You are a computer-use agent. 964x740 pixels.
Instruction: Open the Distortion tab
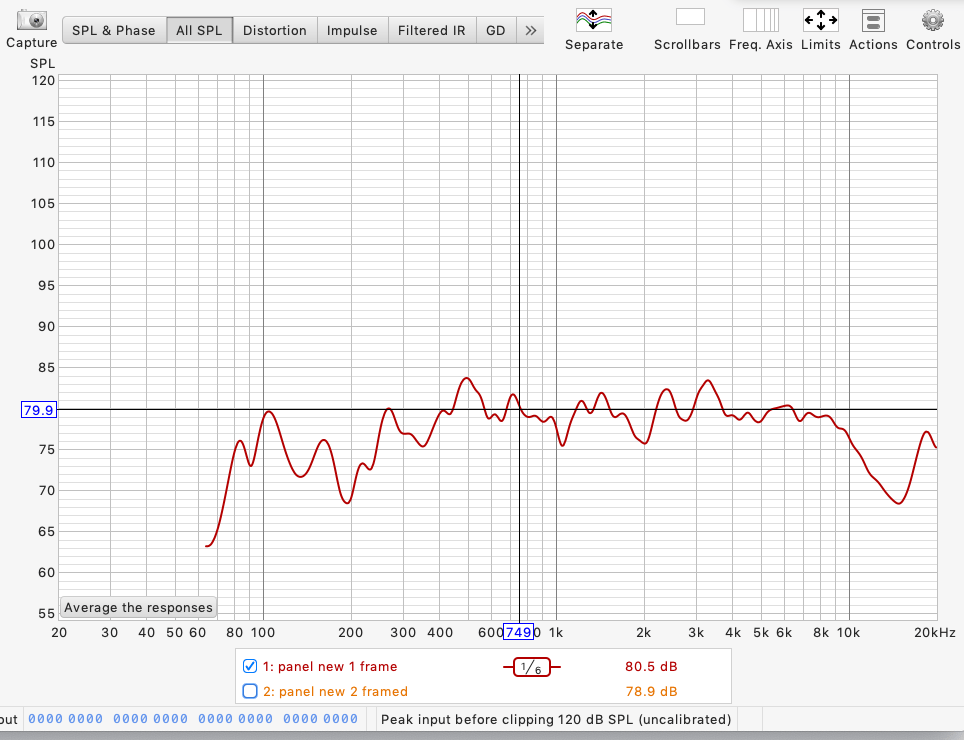coord(275,30)
